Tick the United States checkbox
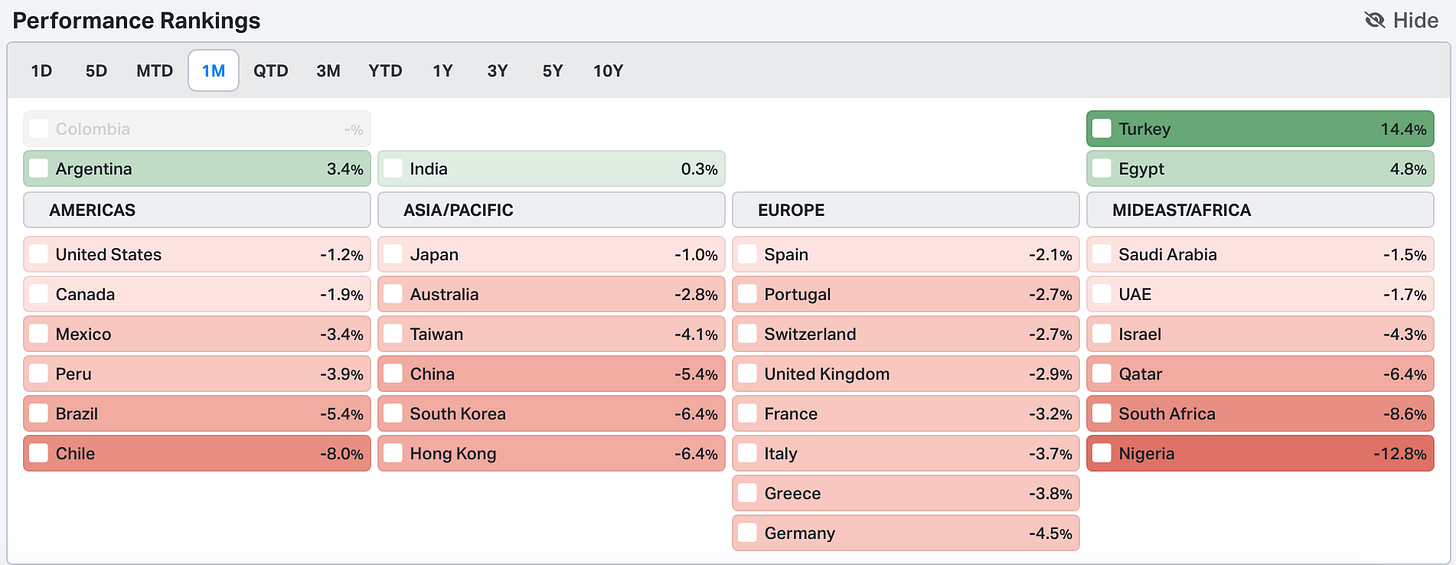Image resolution: width=1456 pixels, height=565 pixels. point(39,255)
